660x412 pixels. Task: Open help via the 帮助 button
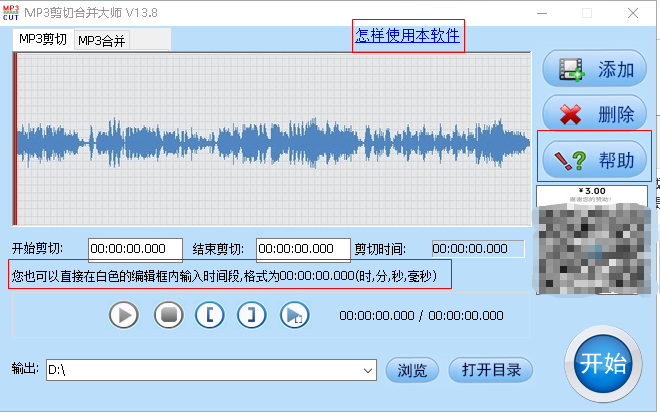point(594,159)
